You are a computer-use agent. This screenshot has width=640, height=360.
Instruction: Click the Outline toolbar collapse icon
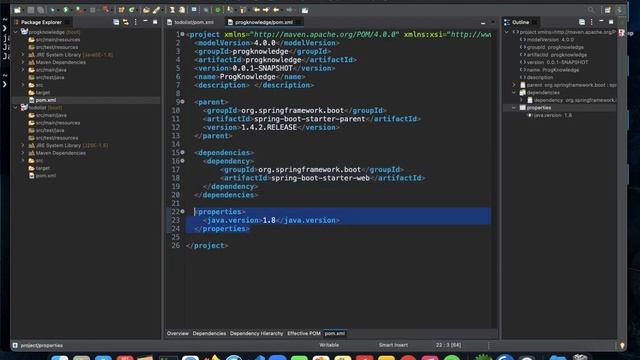(582, 22)
